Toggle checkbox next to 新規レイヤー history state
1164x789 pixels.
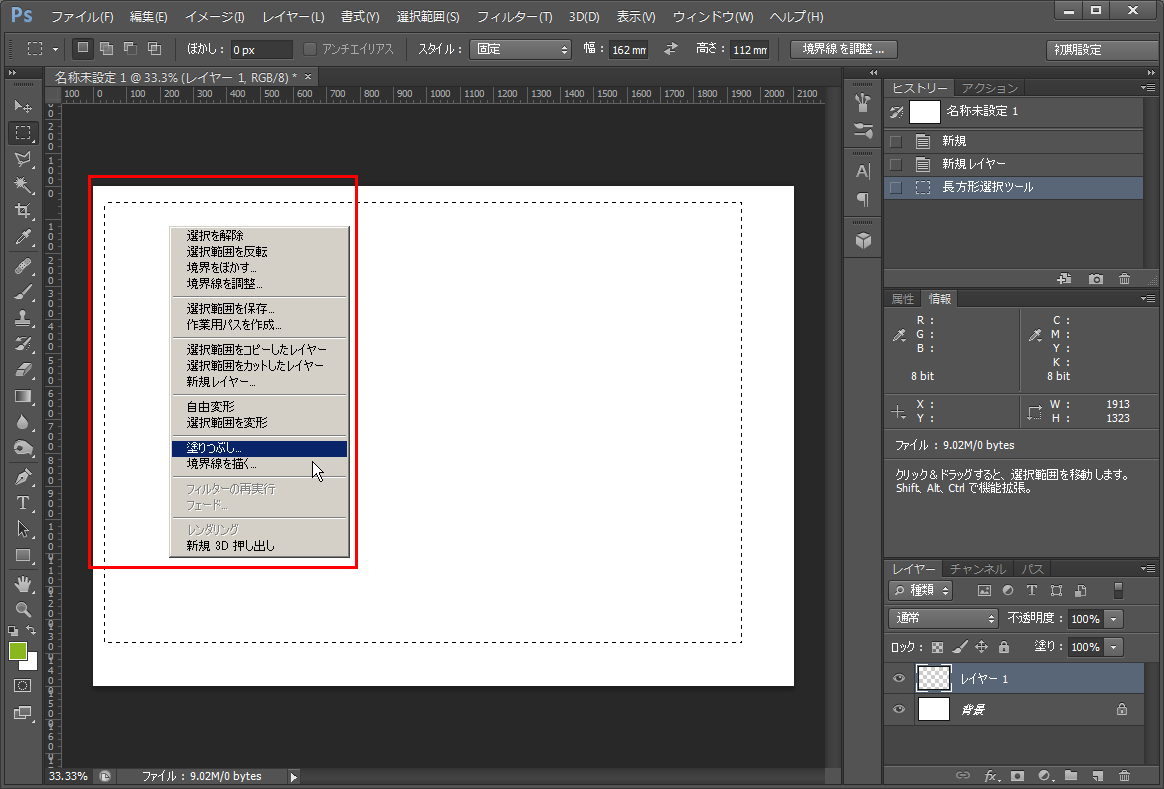[x=896, y=164]
